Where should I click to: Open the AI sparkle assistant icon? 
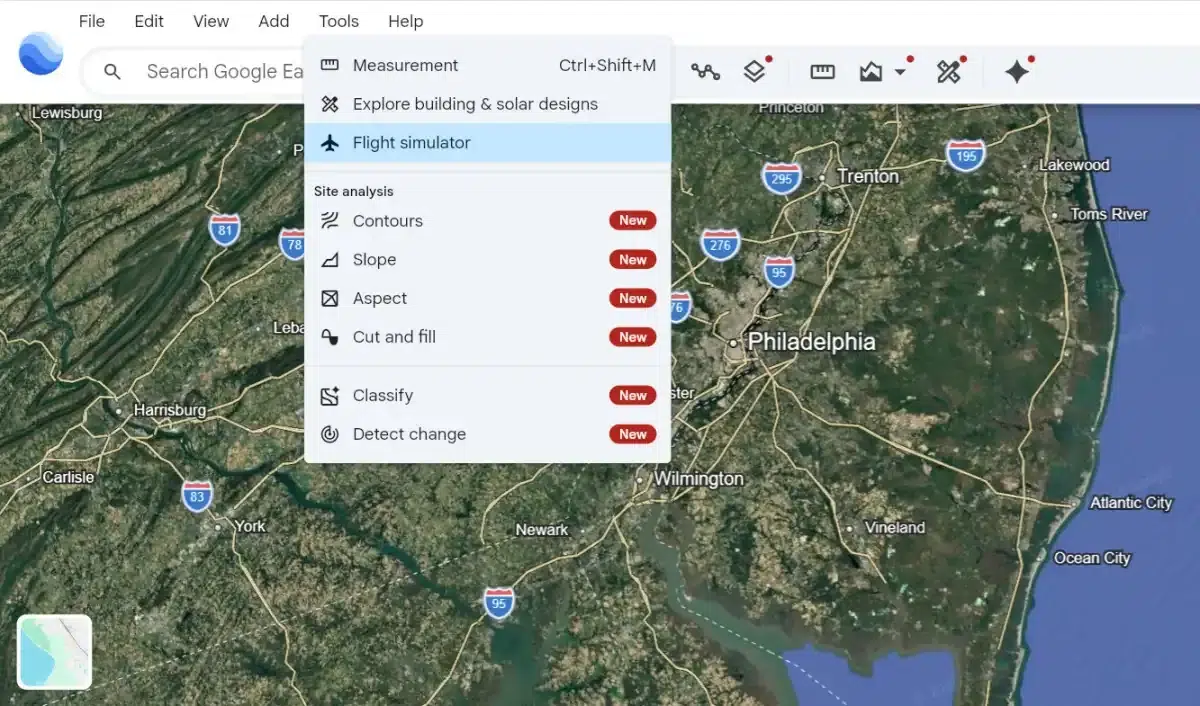tap(1017, 72)
